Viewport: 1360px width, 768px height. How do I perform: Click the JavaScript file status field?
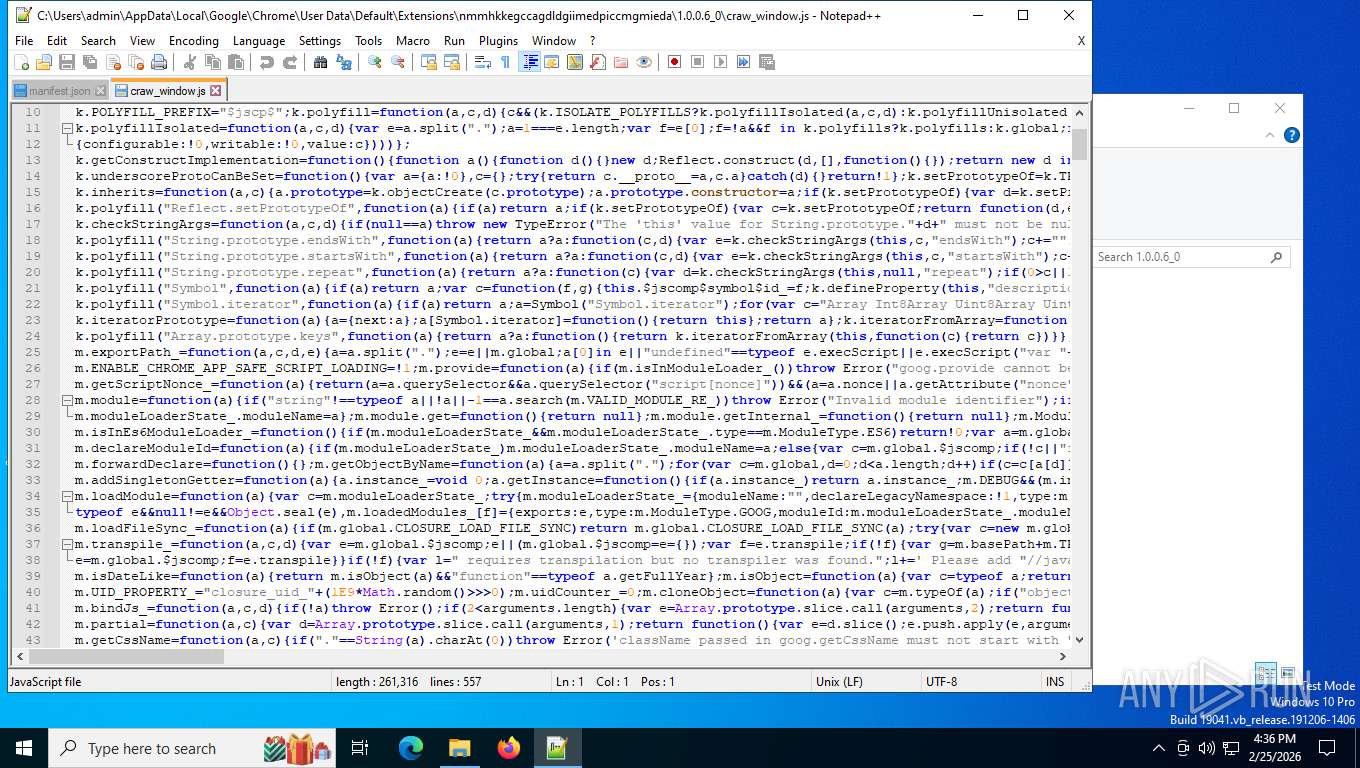click(168, 681)
